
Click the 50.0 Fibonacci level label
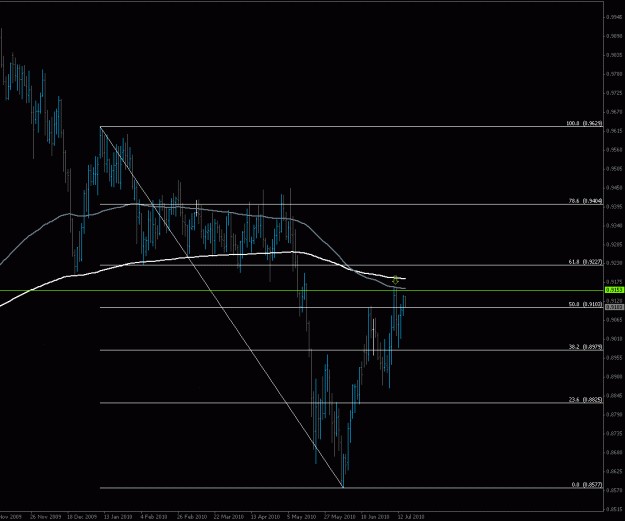pyautogui.click(x=586, y=304)
